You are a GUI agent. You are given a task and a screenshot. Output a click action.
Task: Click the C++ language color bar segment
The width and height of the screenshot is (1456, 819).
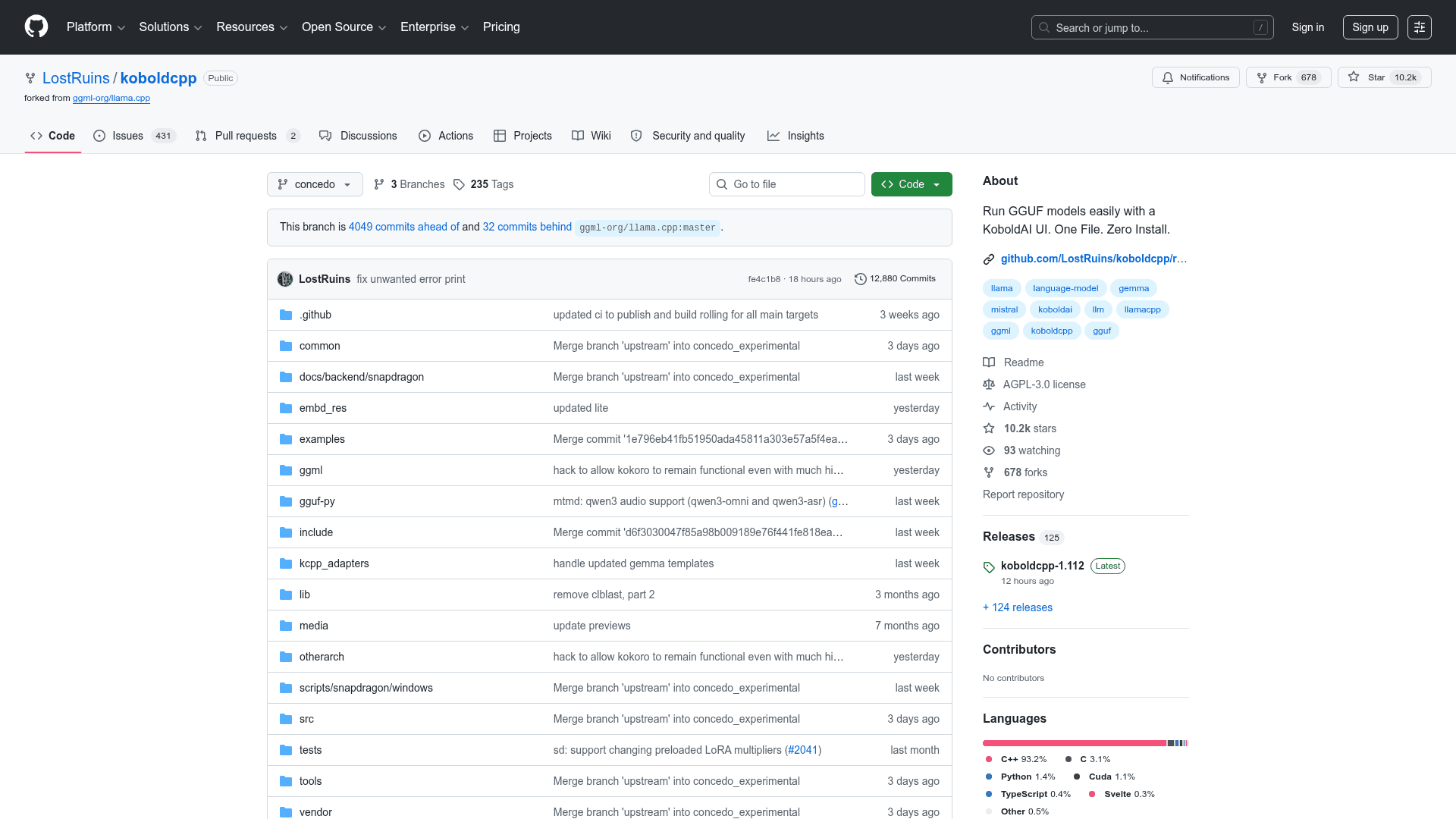click(x=1073, y=743)
